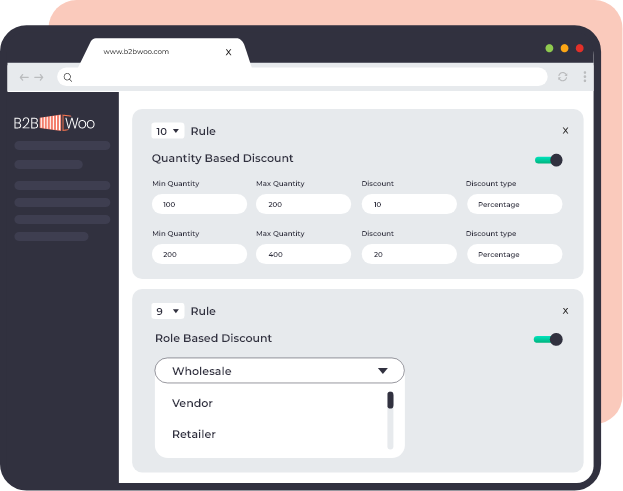Choose Retailer from role list
Viewport: 623px width, 491px height.
click(x=194, y=434)
